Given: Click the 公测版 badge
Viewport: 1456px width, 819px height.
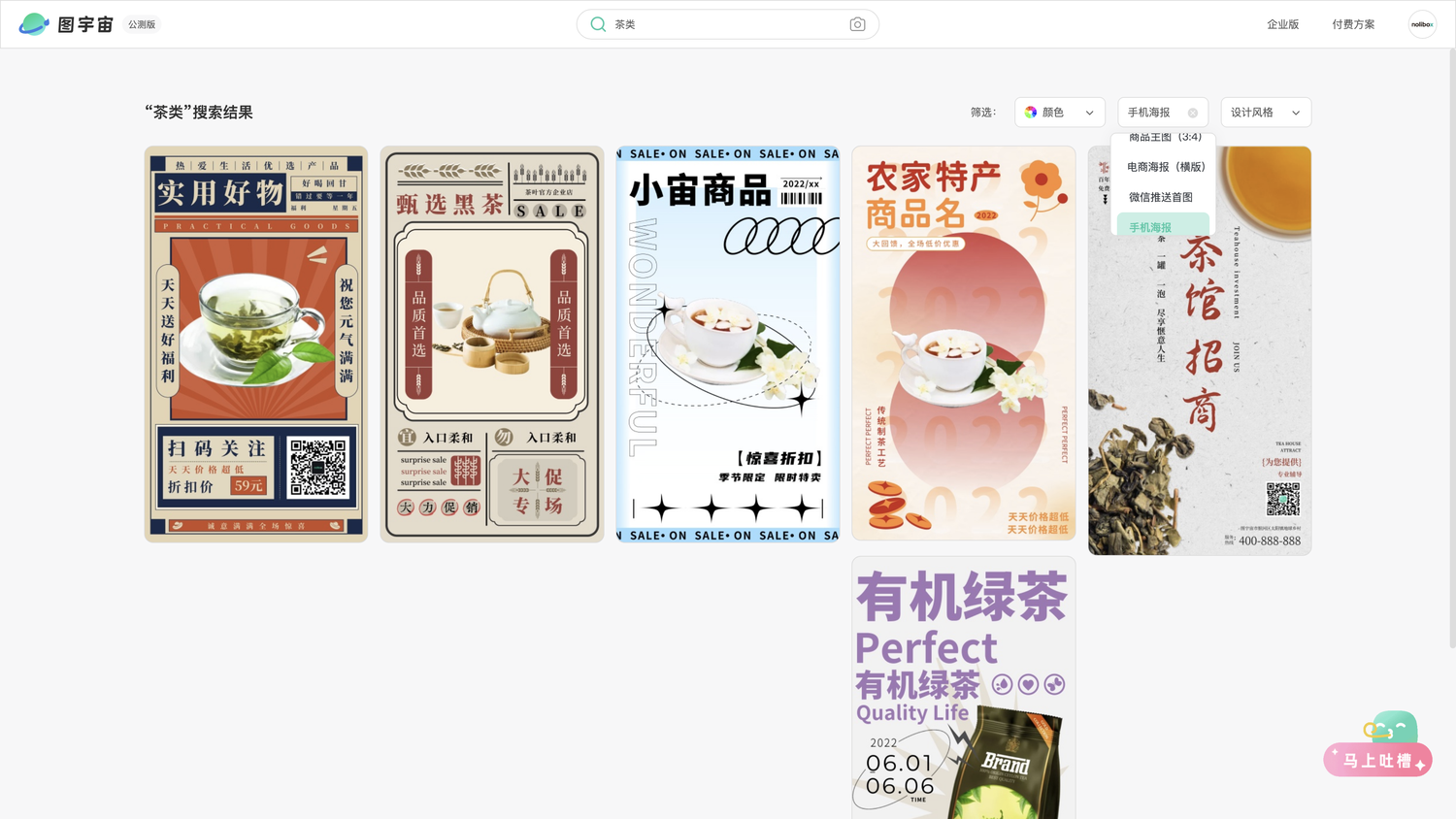Looking at the screenshot, I should tap(142, 24).
